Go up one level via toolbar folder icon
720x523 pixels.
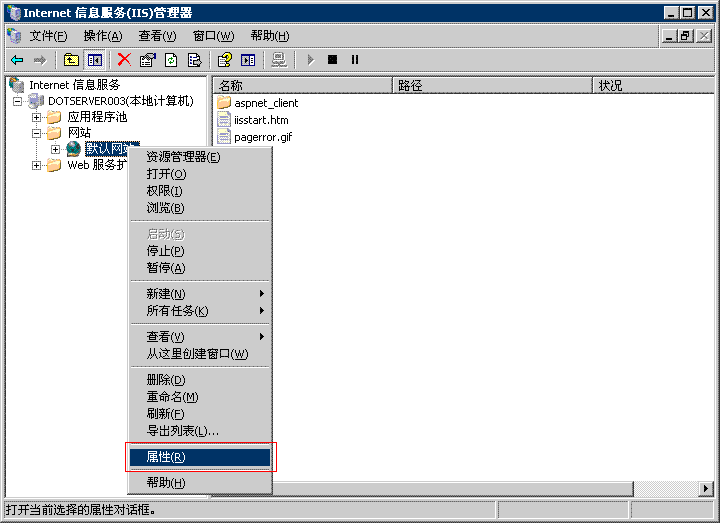pos(71,60)
